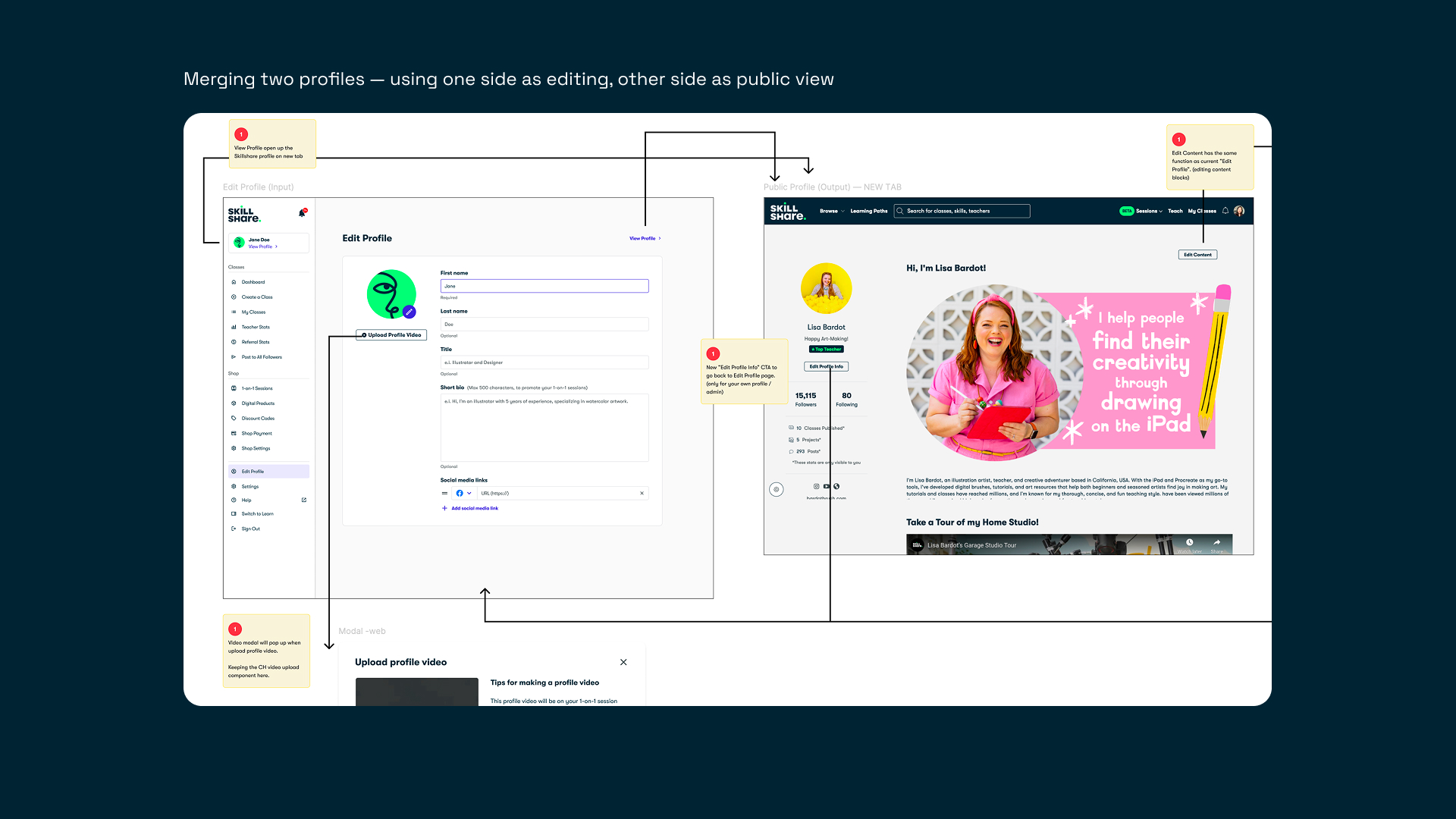Click the First name input field

coord(544,286)
